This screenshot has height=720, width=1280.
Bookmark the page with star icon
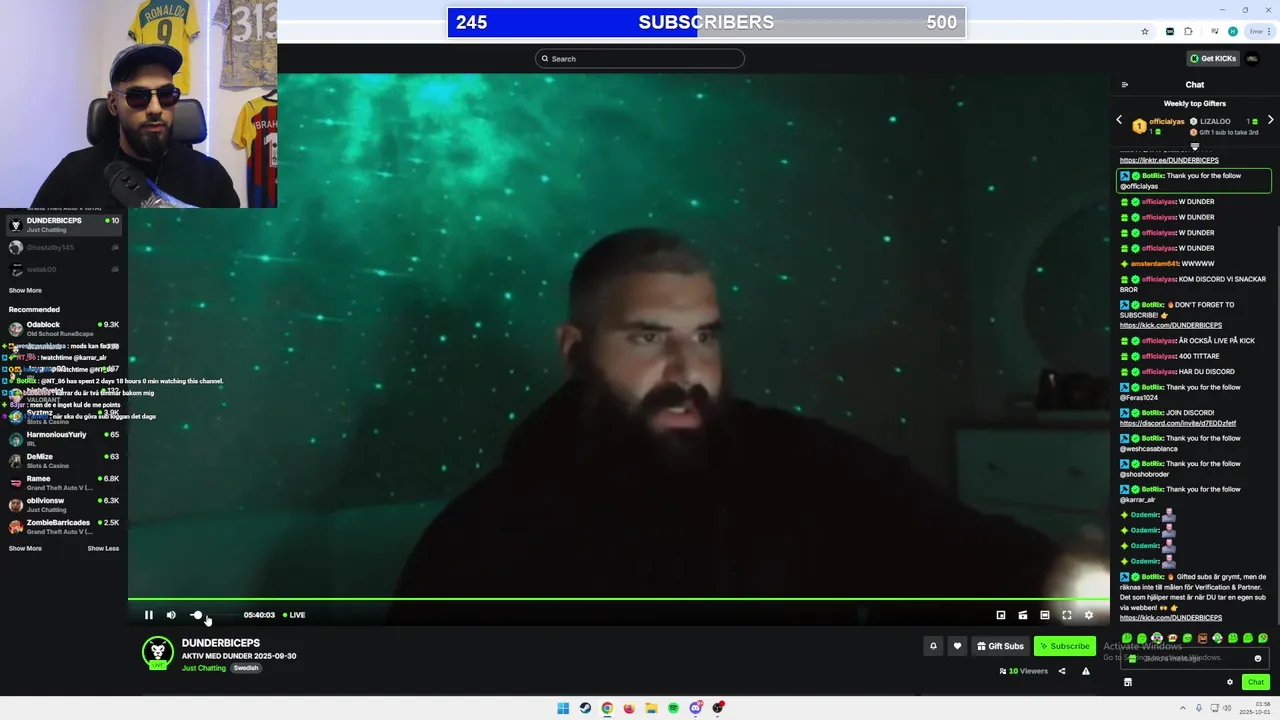click(x=1145, y=32)
